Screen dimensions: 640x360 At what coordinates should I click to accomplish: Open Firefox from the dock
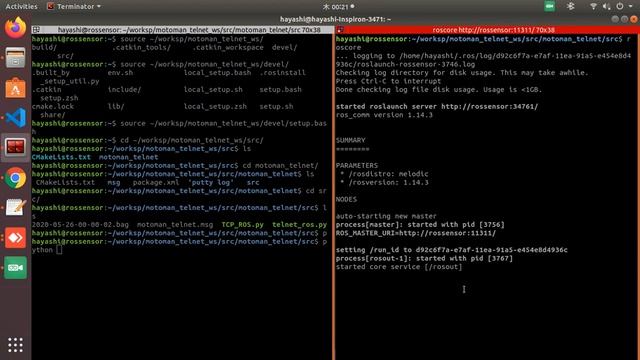[x=15, y=28]
